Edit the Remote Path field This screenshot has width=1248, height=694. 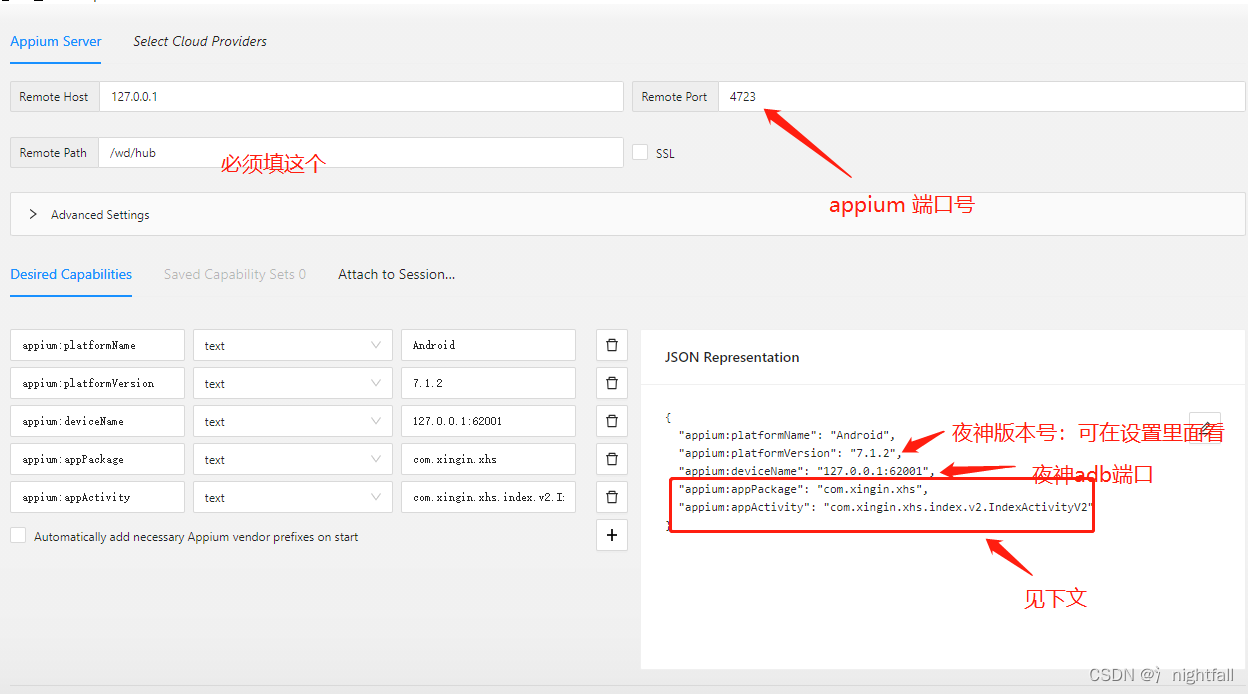[361, 153]
